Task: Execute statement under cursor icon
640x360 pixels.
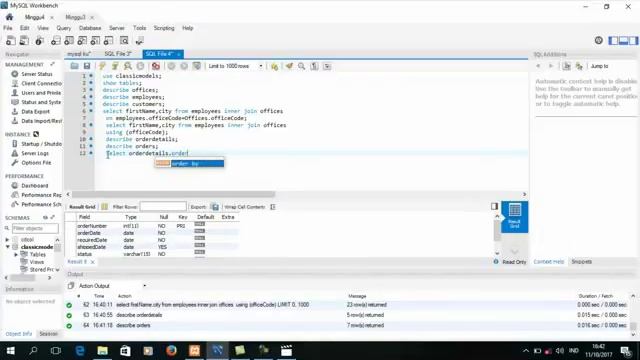Action: [115, 66]
